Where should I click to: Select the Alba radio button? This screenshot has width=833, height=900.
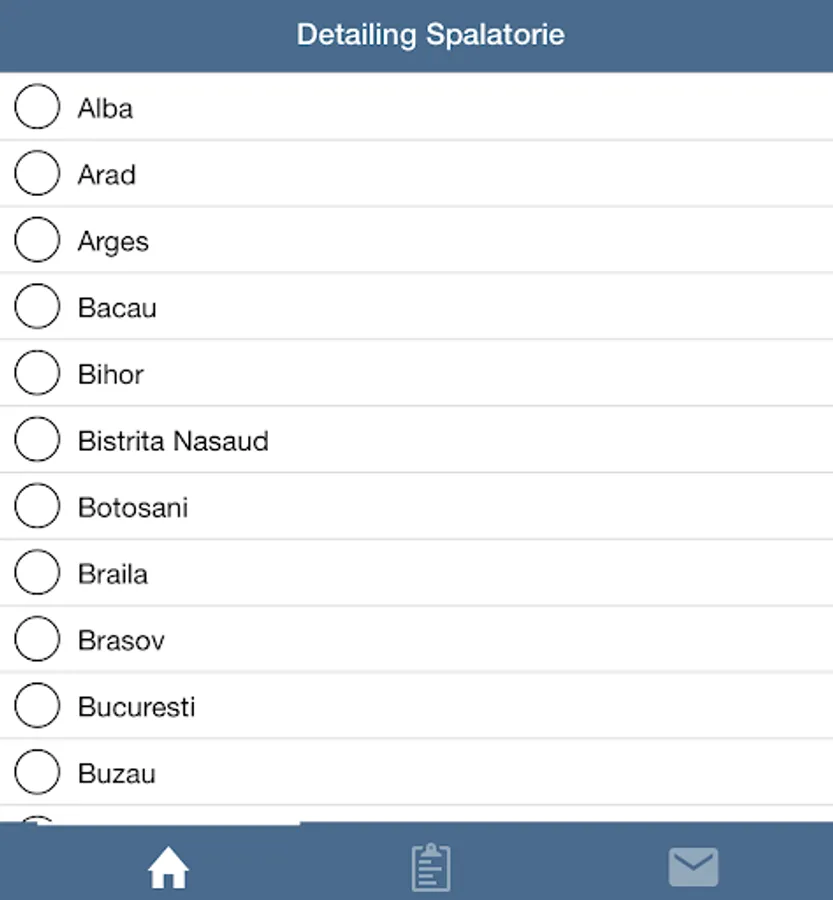click(x=37, y=107)
